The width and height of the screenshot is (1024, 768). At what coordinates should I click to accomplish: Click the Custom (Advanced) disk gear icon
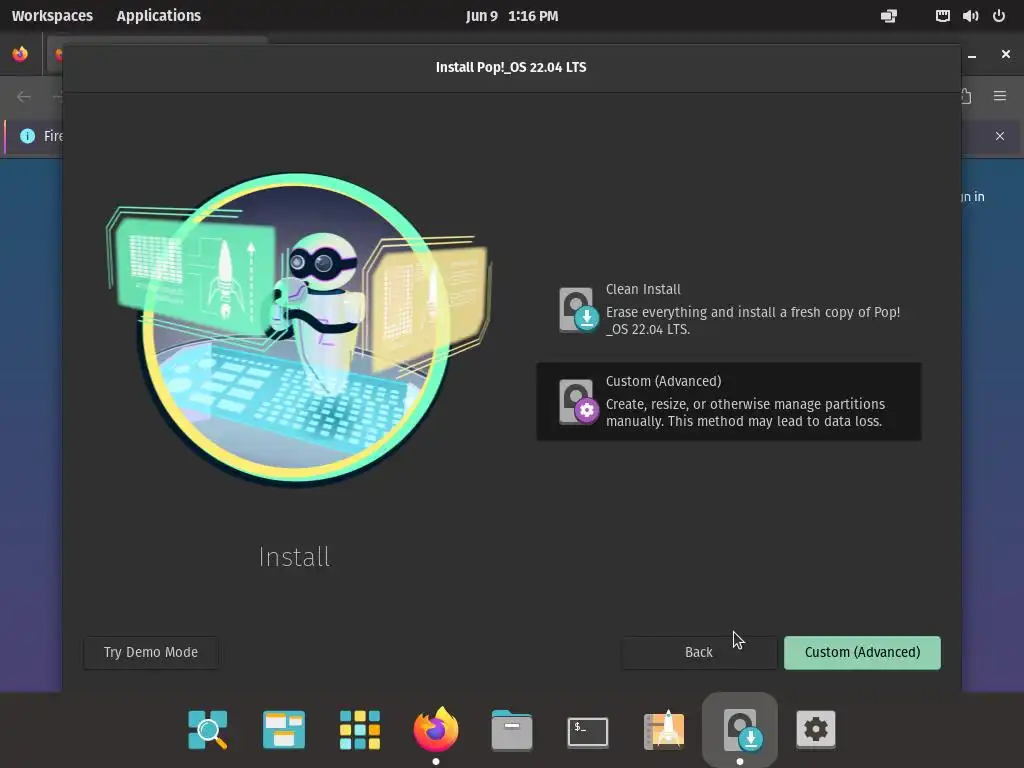[x=579, y=402]
